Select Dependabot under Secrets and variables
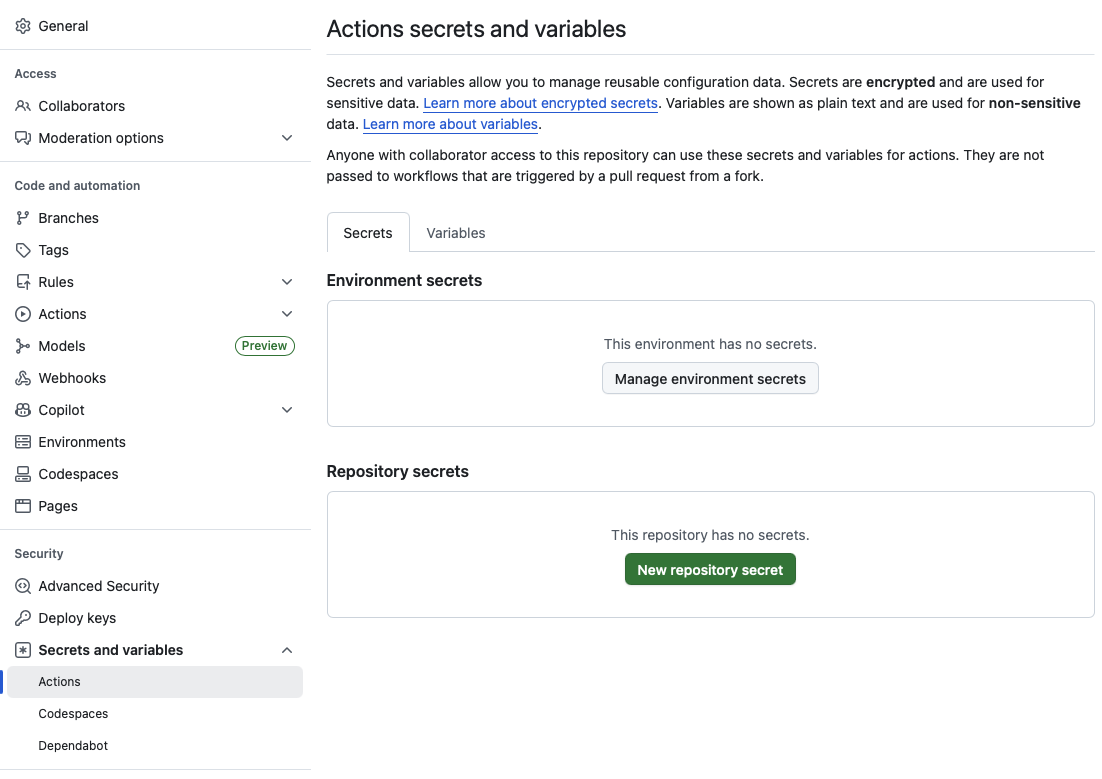Viewport: 1102px width, 779px height. [x=73, y=746]
